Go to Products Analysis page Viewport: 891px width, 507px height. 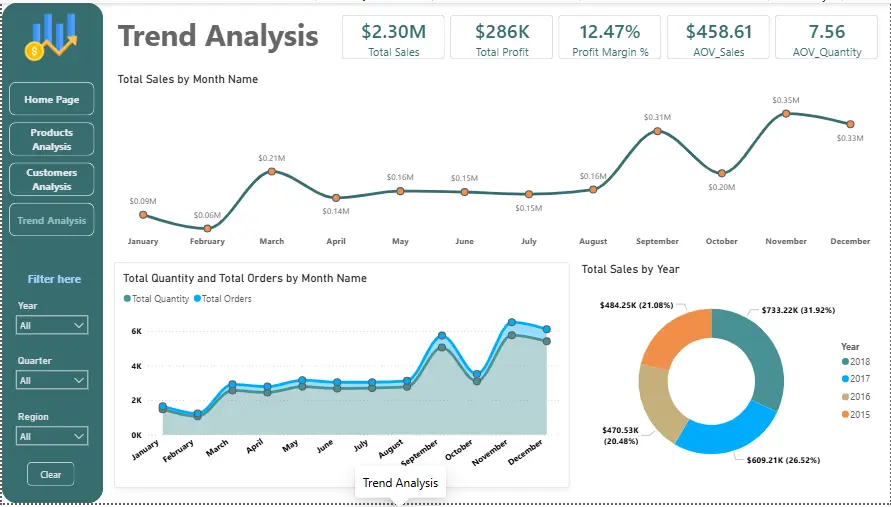52,139
